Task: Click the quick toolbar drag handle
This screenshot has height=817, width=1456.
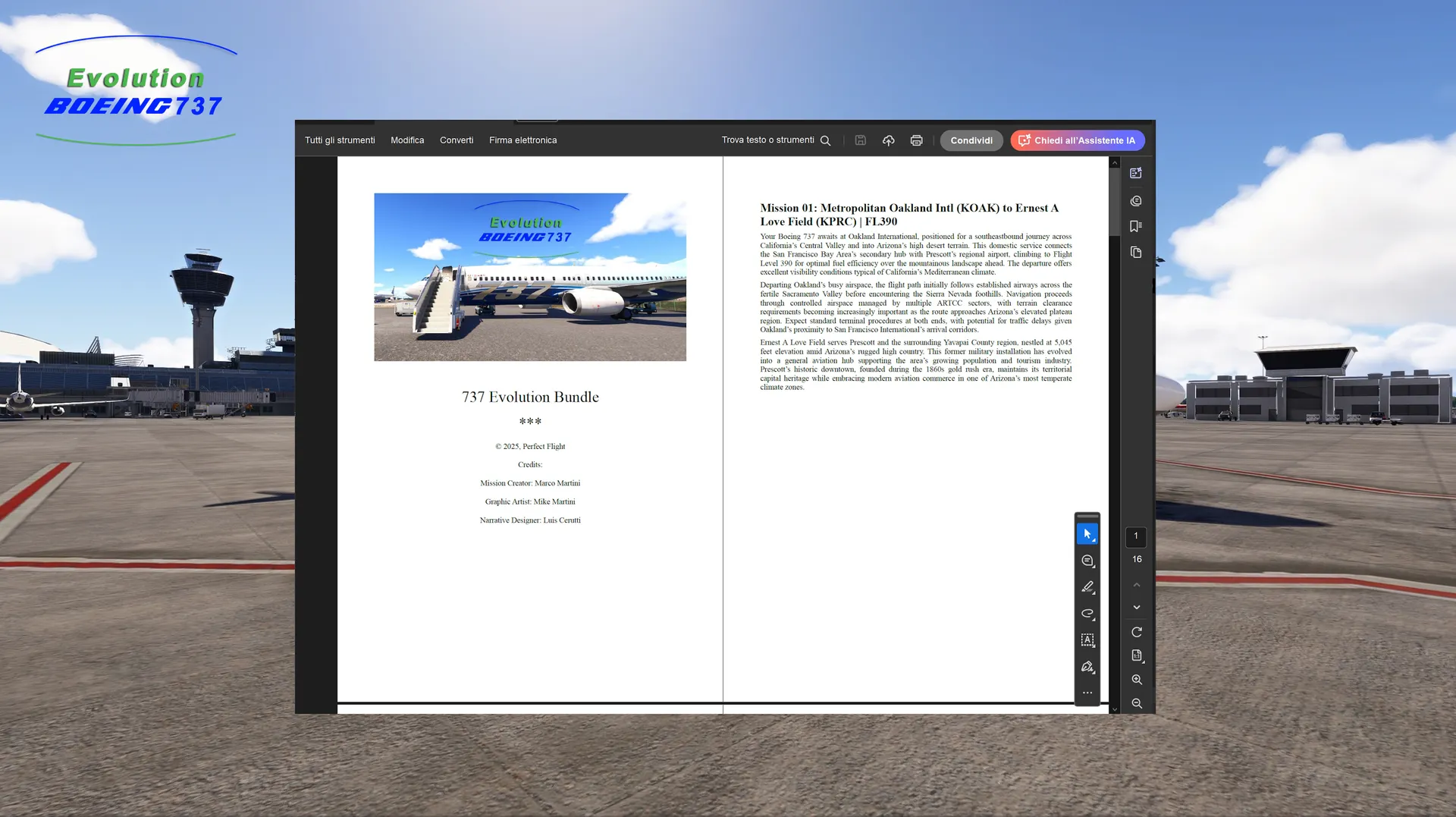Action: tap(1087, 516)
